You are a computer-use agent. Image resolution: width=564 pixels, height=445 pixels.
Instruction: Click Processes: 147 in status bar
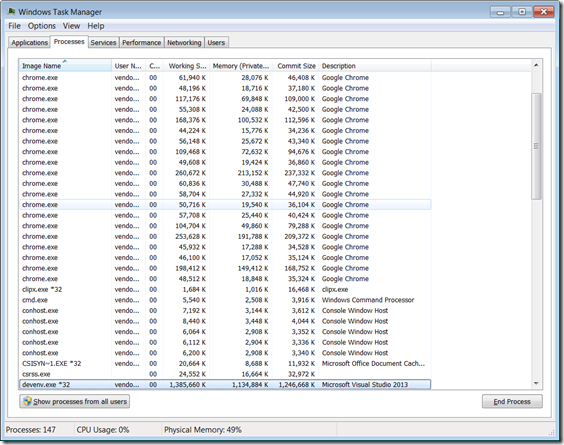(x=31, y=430)
